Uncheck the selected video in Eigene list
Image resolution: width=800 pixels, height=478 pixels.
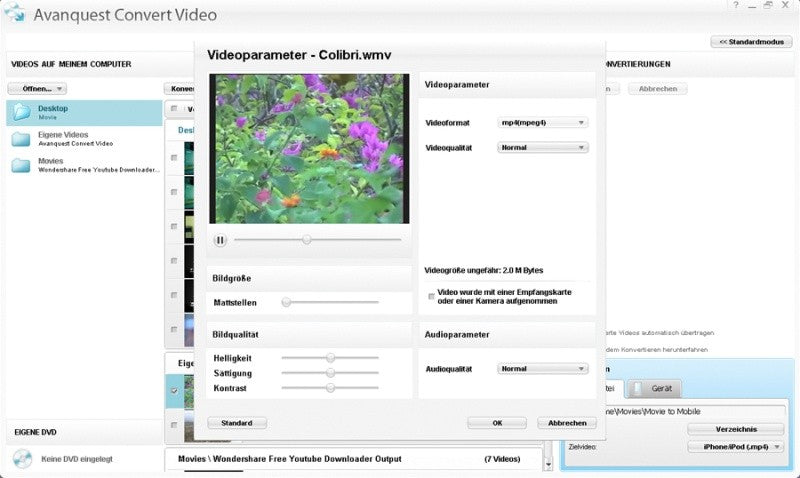[x=174, y=391]
